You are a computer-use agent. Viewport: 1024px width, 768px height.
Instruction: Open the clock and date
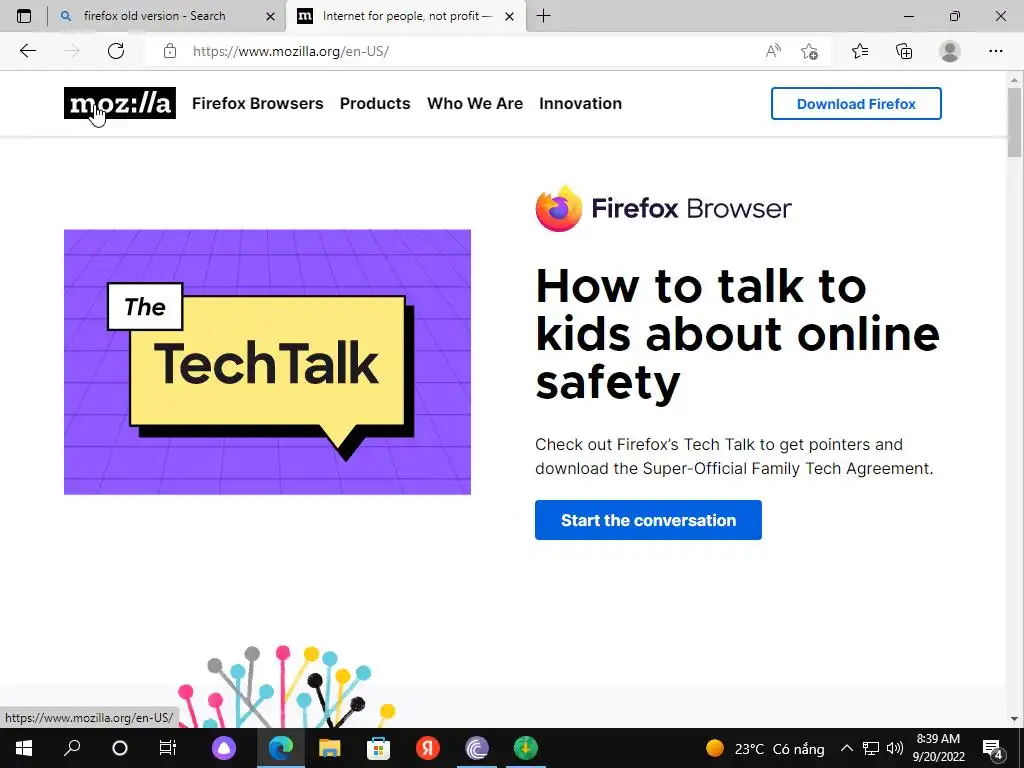tap(938, 748)
